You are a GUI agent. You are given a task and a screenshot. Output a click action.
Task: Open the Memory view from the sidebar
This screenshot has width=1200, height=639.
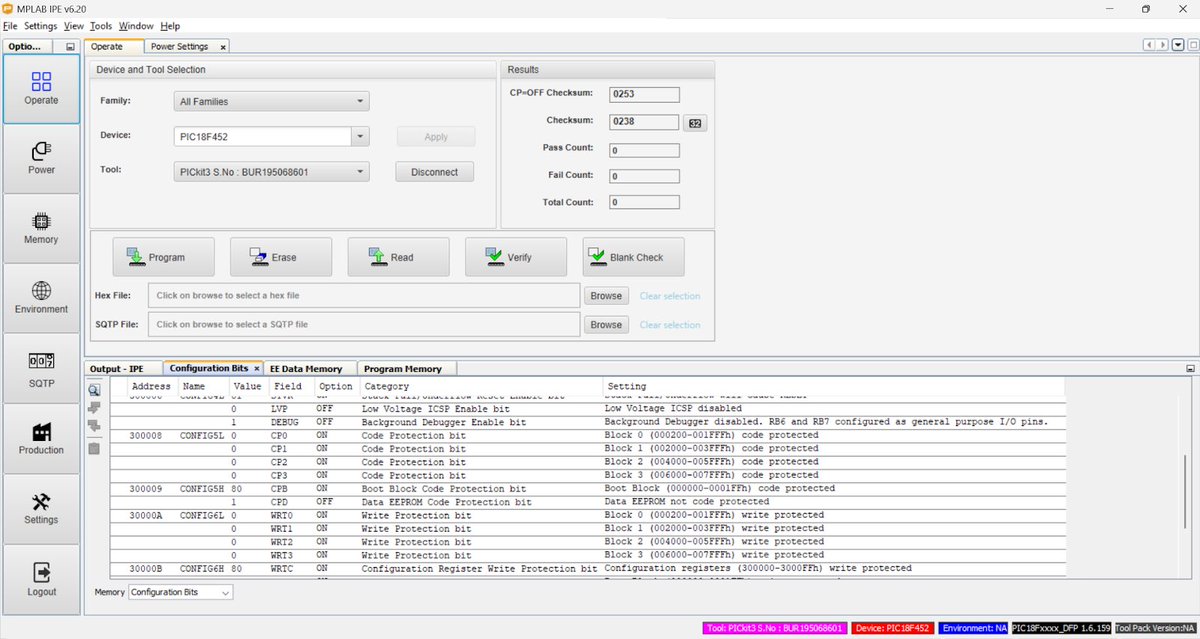pos(41,228)
